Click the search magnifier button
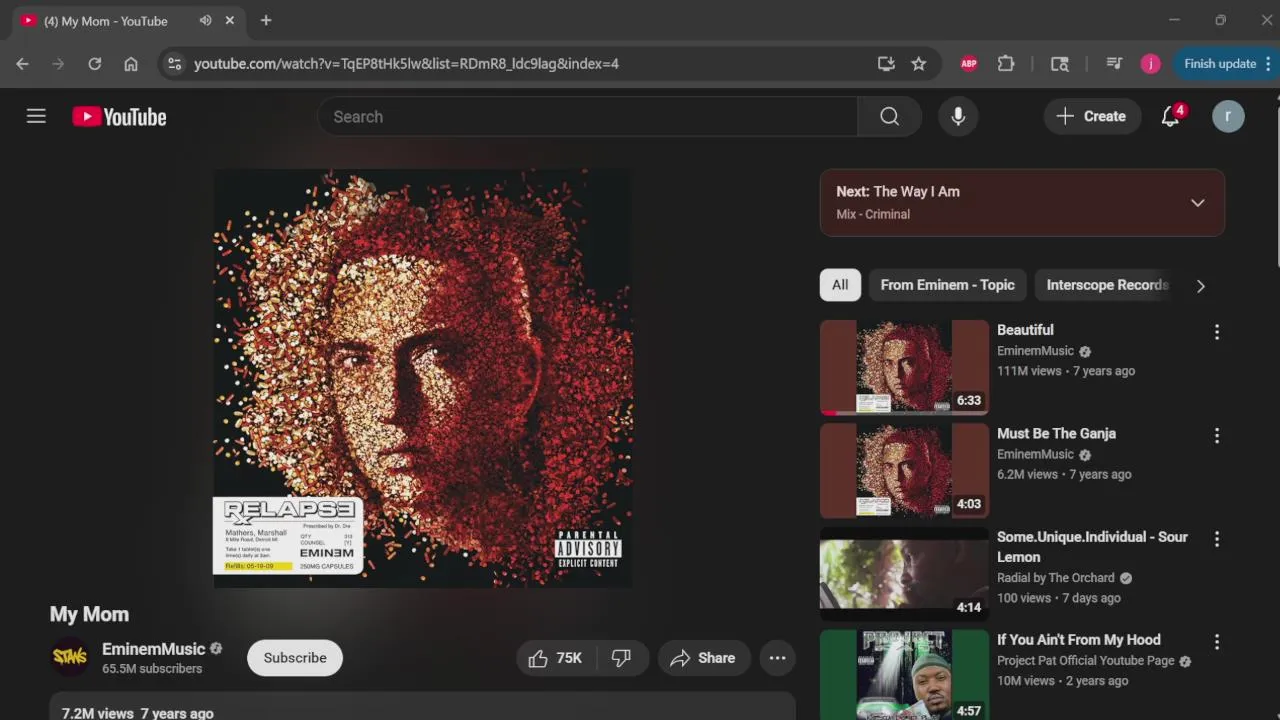The width and height of the screenshot is (1280, 720). [x=889, y=117]
